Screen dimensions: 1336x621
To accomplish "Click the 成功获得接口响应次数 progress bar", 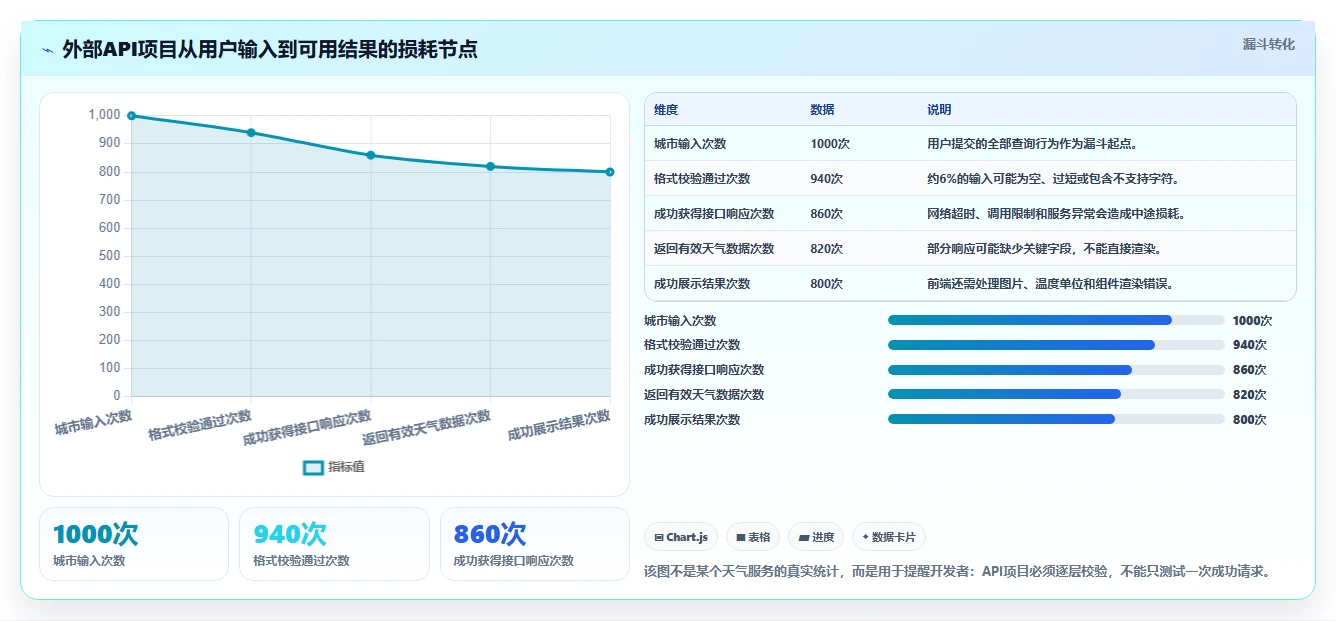I will click(x=1056, y=370).
